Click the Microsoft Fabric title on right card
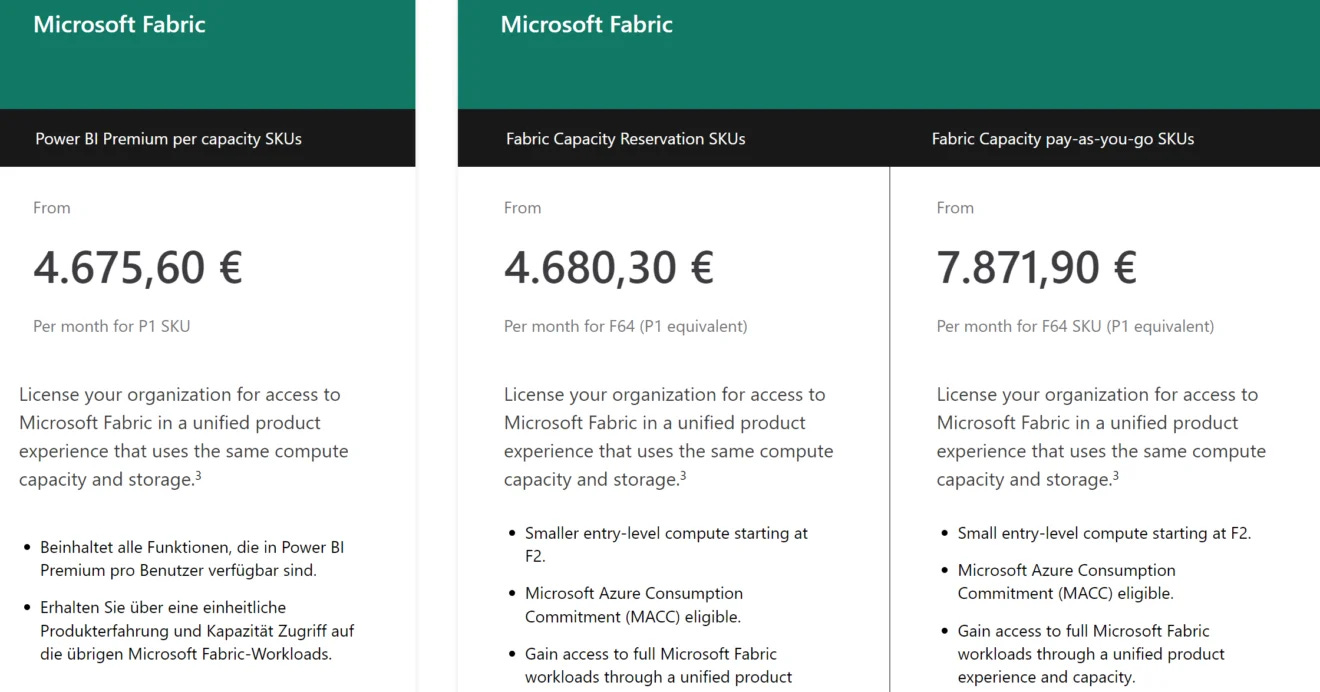1320x692 pixels. (587, 25)
